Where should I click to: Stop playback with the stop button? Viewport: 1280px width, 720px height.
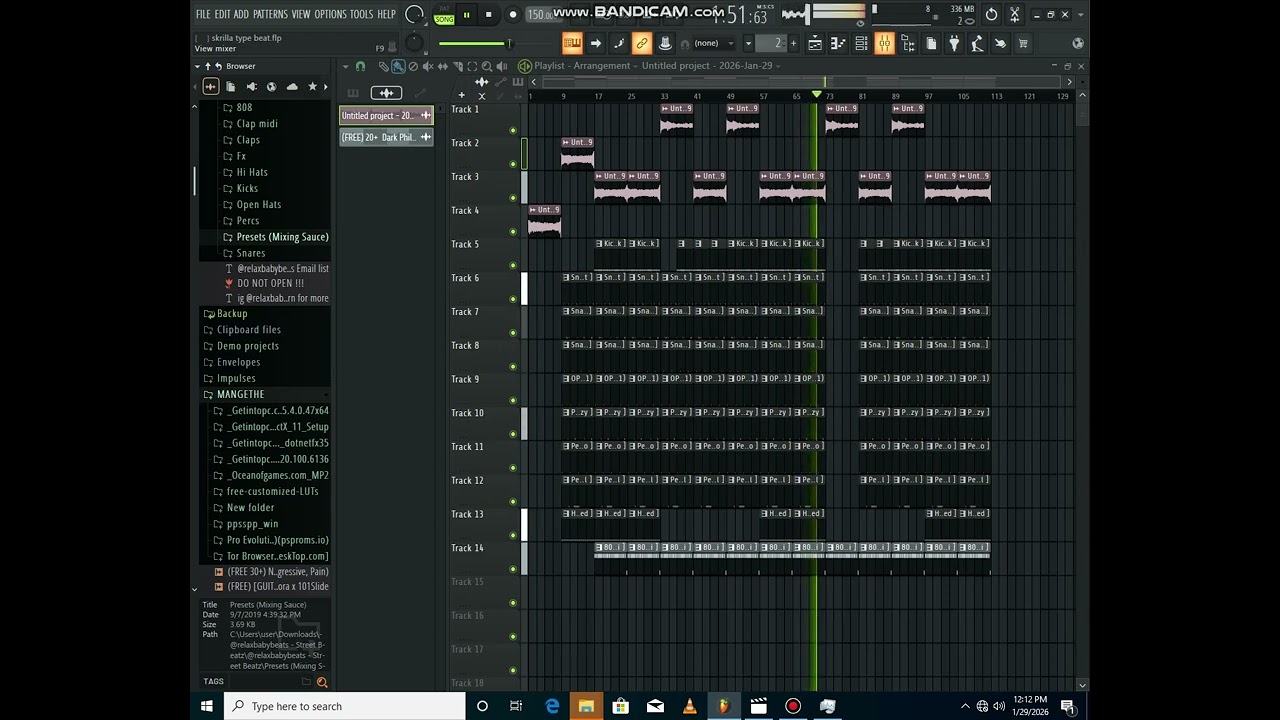[488, 15]
